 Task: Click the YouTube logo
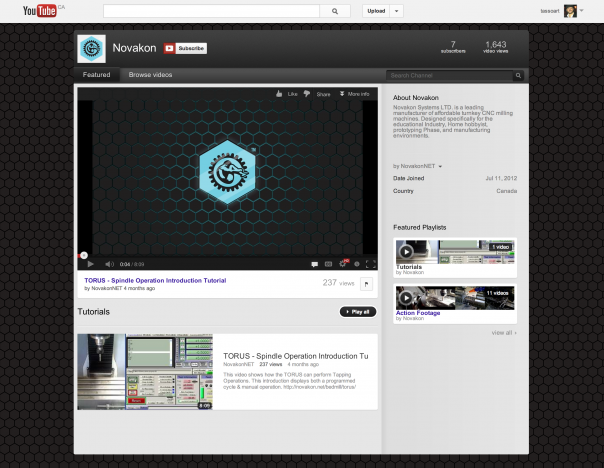40,10
